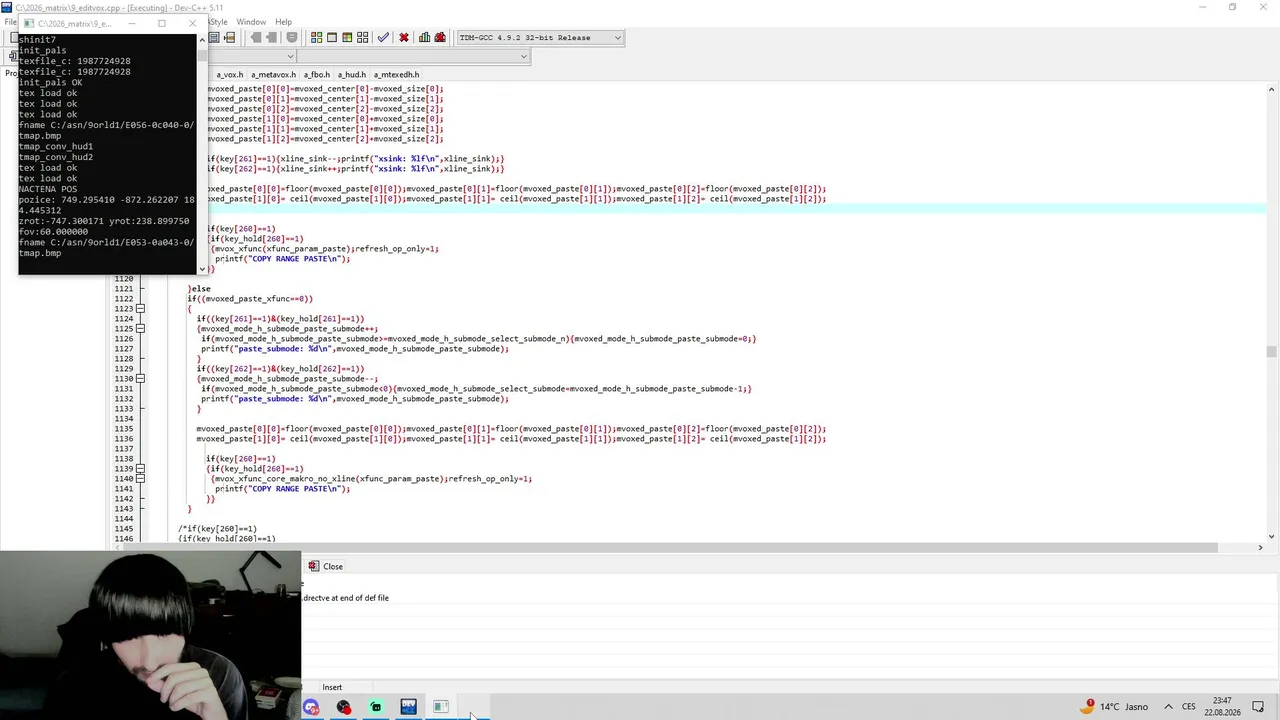The height and width of the screenshot is (720, 1280).
Task: Collapse the code fold at line 1140
Action: point(140,479)
